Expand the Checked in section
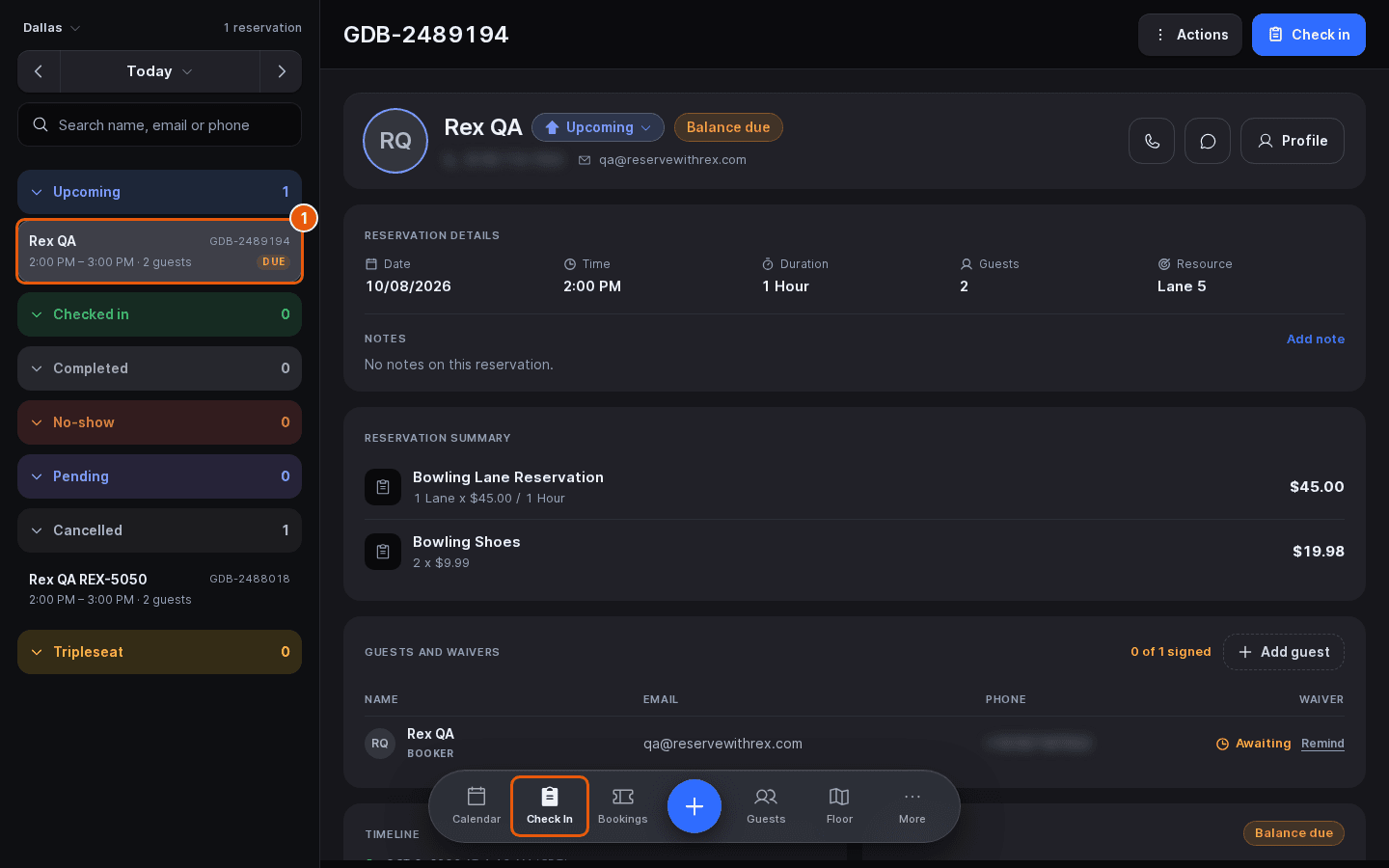The height and width of the screenshot is (868, 1389). tap(160, 314)
